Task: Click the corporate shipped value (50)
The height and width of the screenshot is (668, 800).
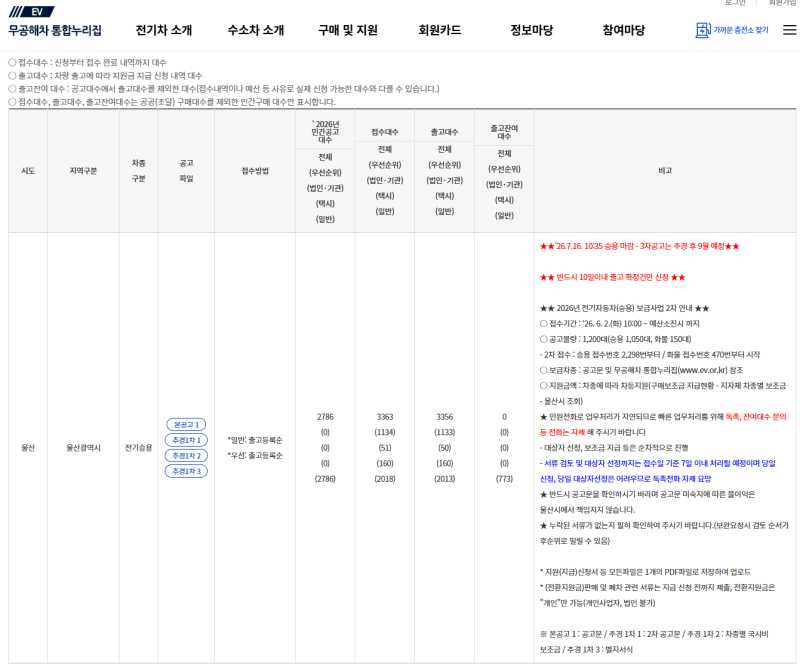Action: point(444,448)
